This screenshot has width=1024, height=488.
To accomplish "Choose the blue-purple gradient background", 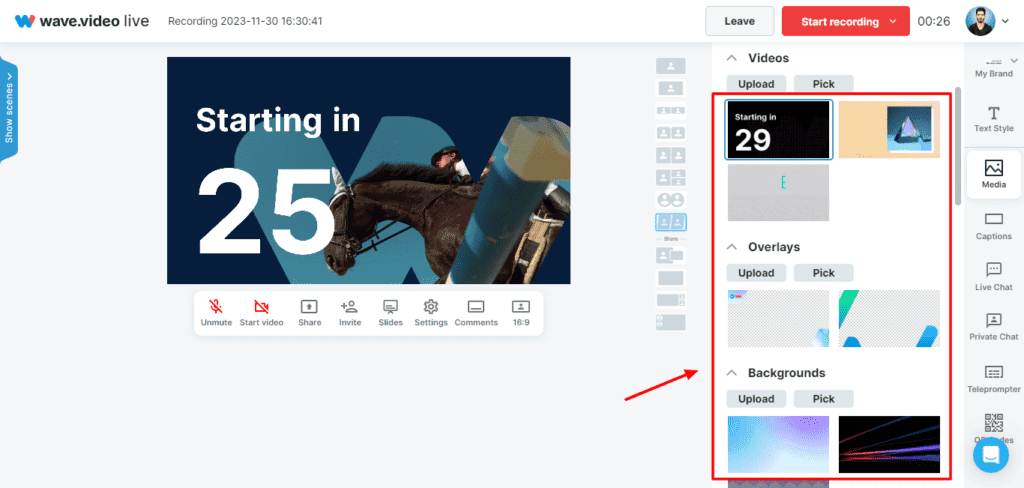I will (778, 444).
